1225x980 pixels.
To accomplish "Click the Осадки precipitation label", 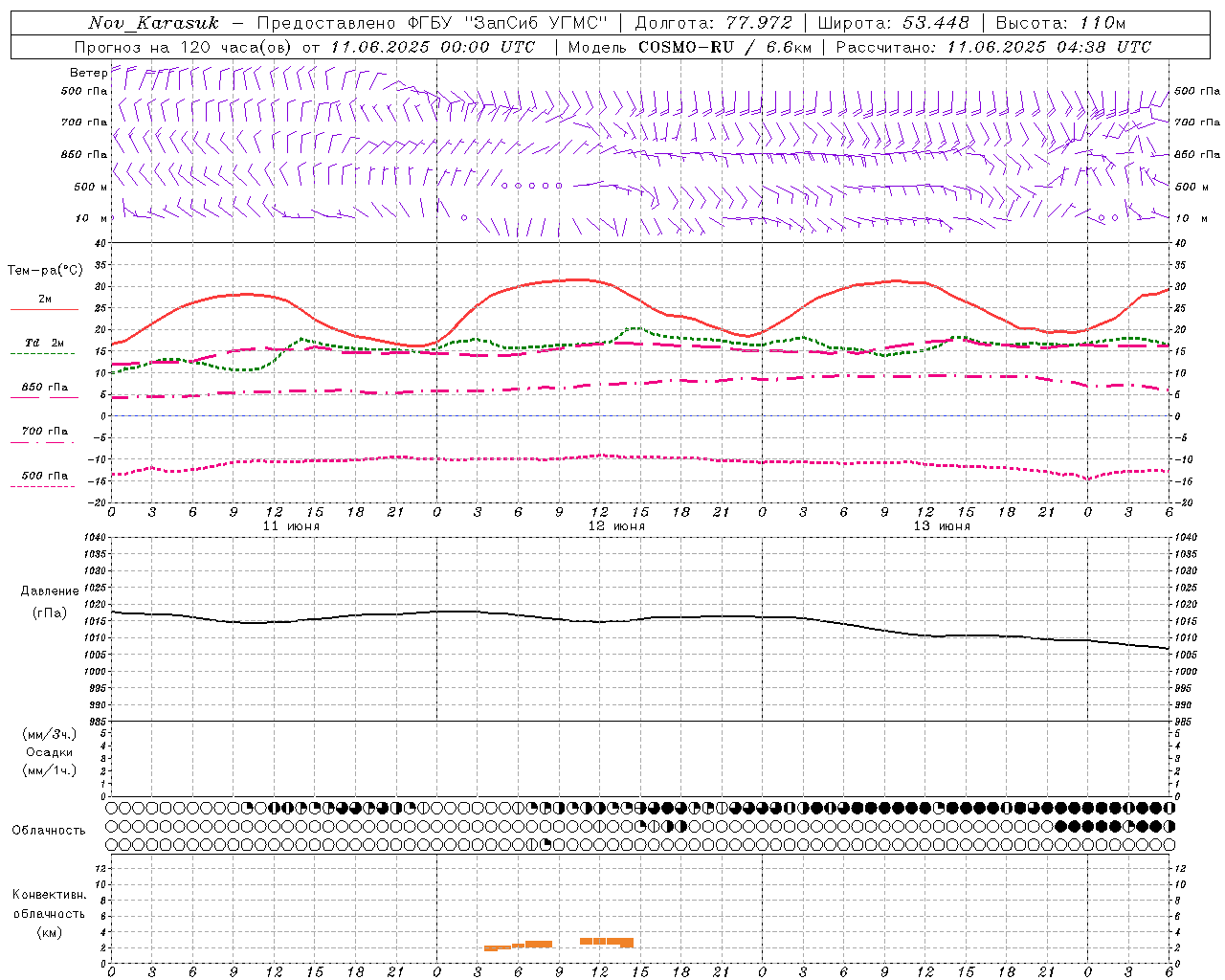I will click(51, 752).
